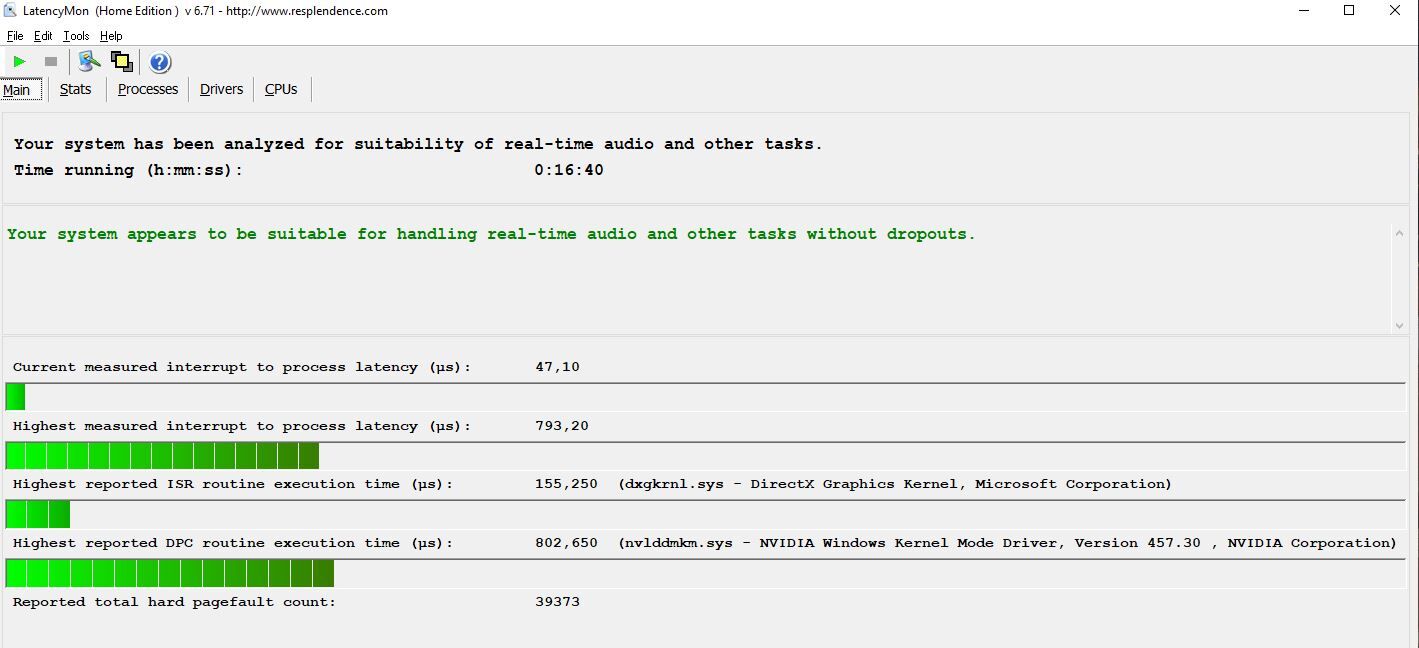This screenshot has height=648, width=1419.
Task: Open help via the blue question mark icon
Action: [x=159, y=62]
